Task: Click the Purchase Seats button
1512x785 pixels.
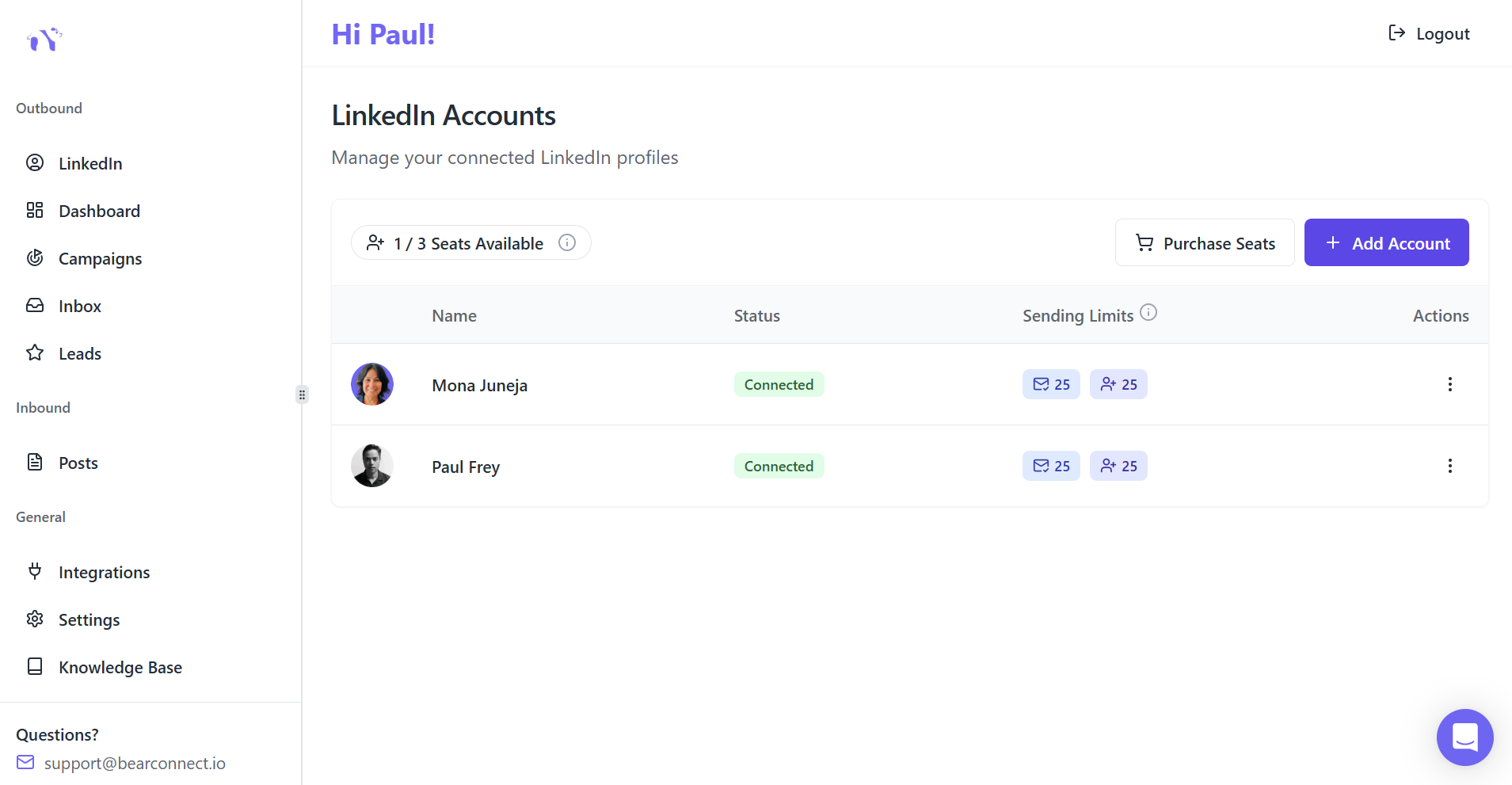Action: 1204,243
